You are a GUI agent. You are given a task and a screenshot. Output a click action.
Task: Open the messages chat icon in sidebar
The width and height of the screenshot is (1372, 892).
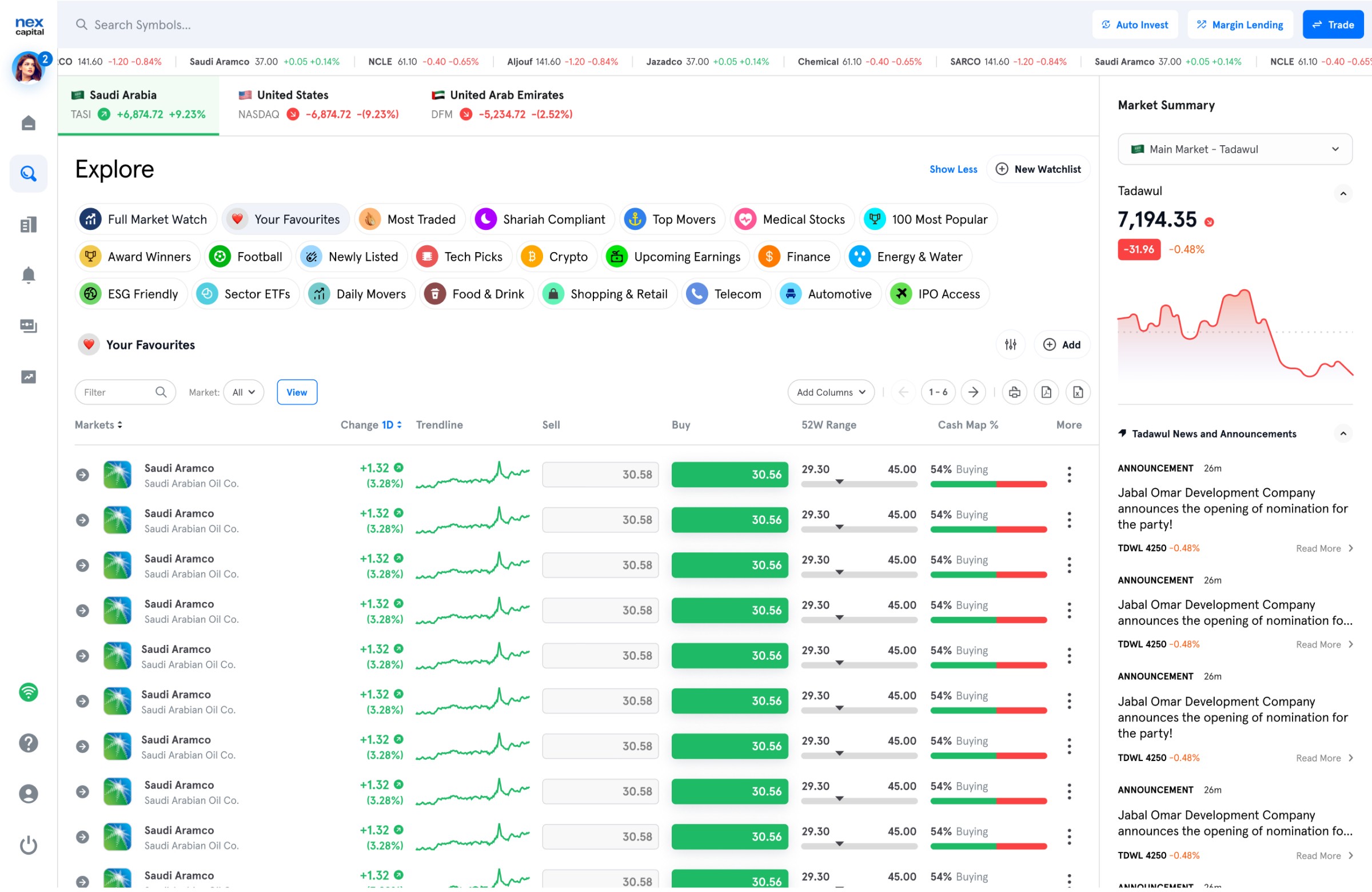(x=28, y=326)
